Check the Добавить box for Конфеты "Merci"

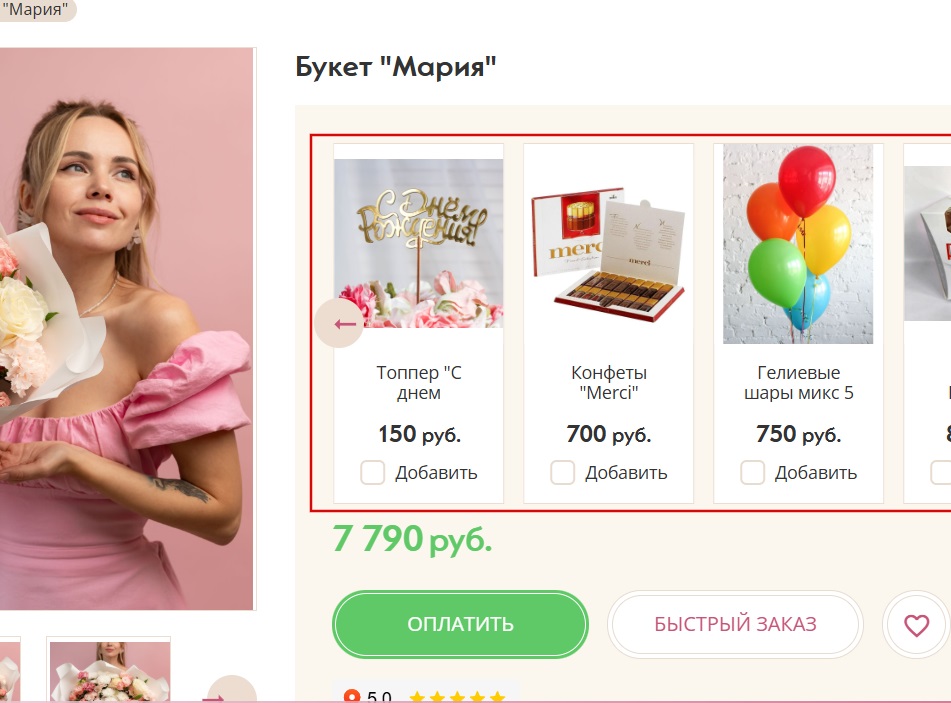[562, 473]
